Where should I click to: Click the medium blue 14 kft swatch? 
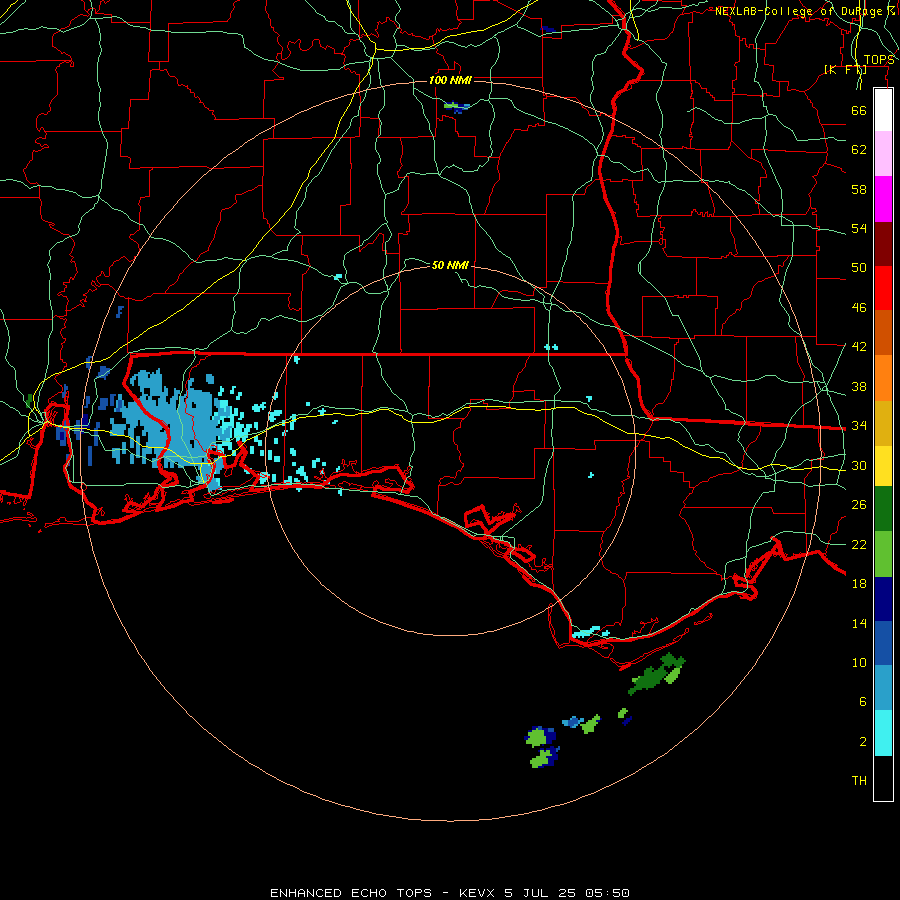(x=883, y=643)
